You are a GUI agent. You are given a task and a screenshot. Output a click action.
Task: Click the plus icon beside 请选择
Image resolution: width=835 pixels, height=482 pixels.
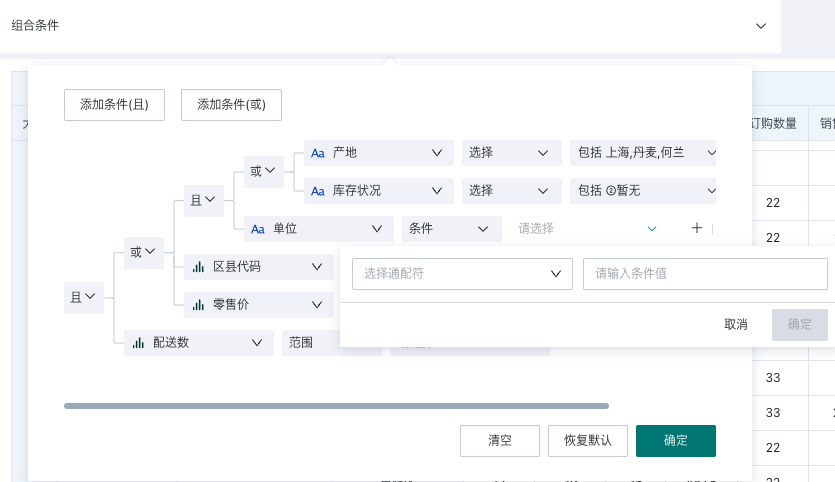tap(697, 228)
